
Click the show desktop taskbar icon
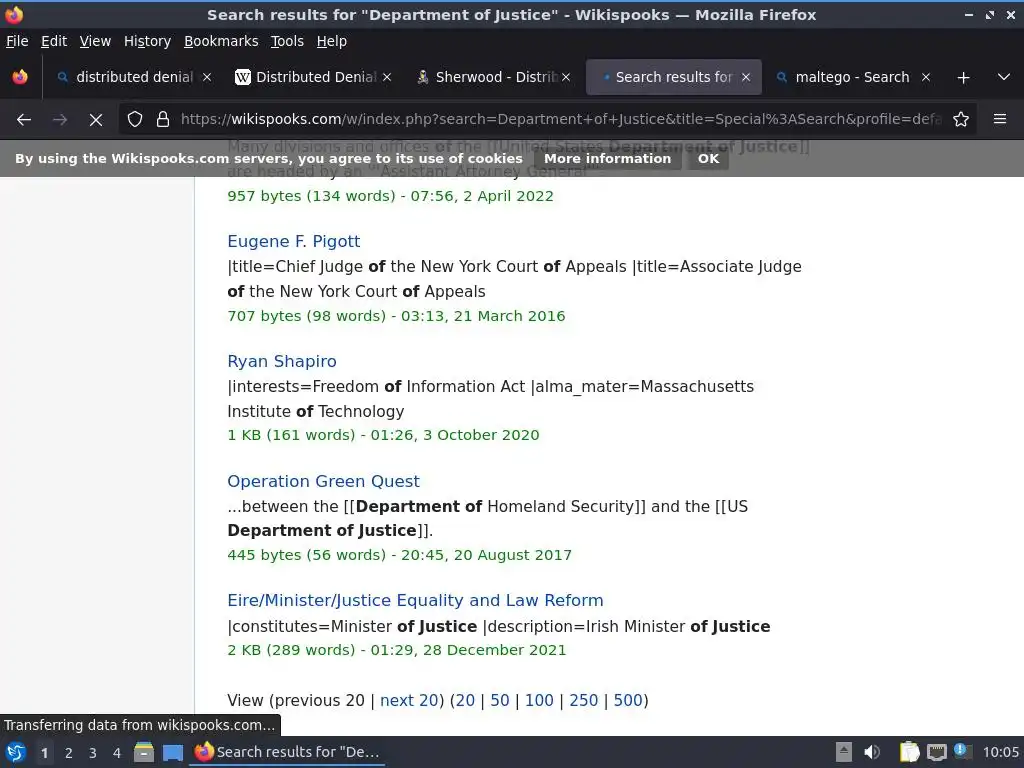[x=173, y=752]
